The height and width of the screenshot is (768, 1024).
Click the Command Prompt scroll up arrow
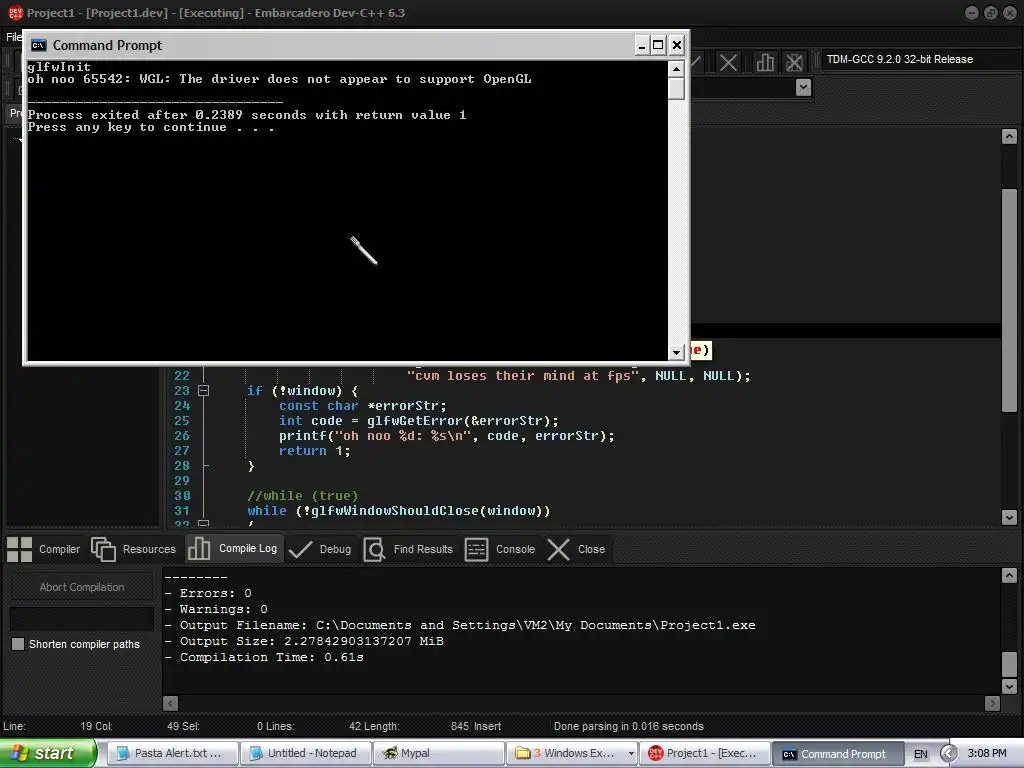(x=677, y=69)
